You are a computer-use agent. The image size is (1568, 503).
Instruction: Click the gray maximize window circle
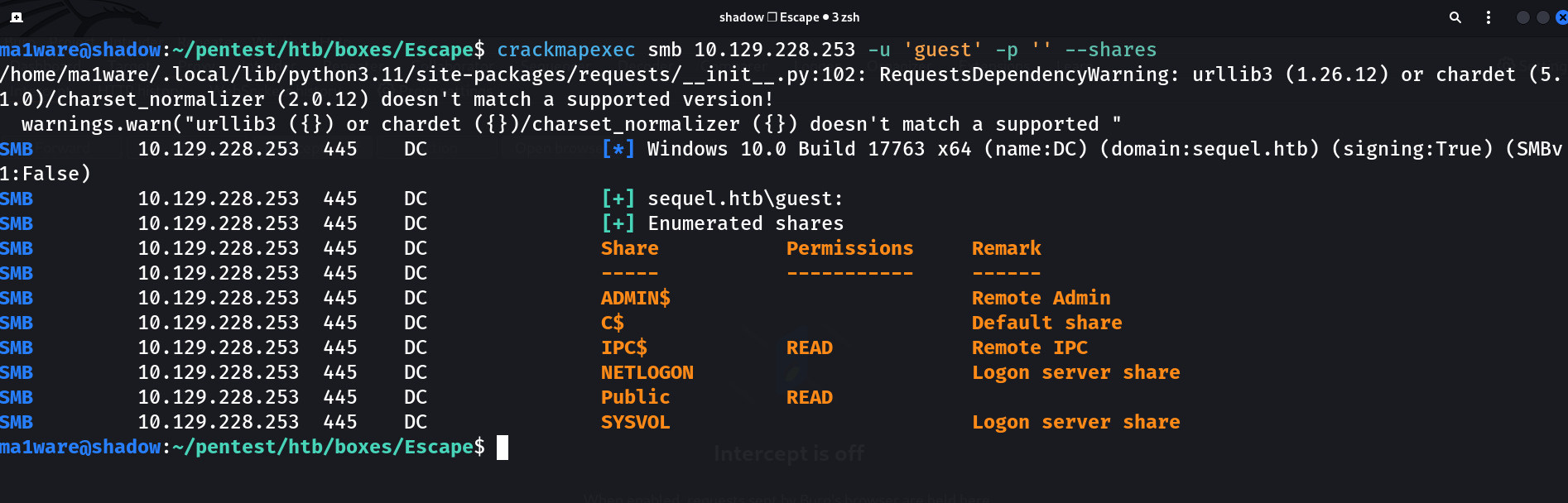tap(1542, 17)
